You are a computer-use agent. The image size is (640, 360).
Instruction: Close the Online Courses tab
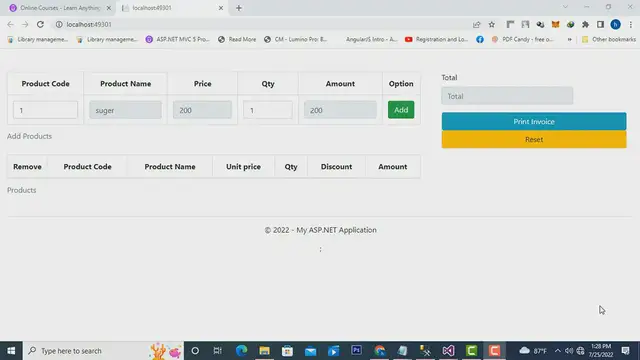point(109,8)
